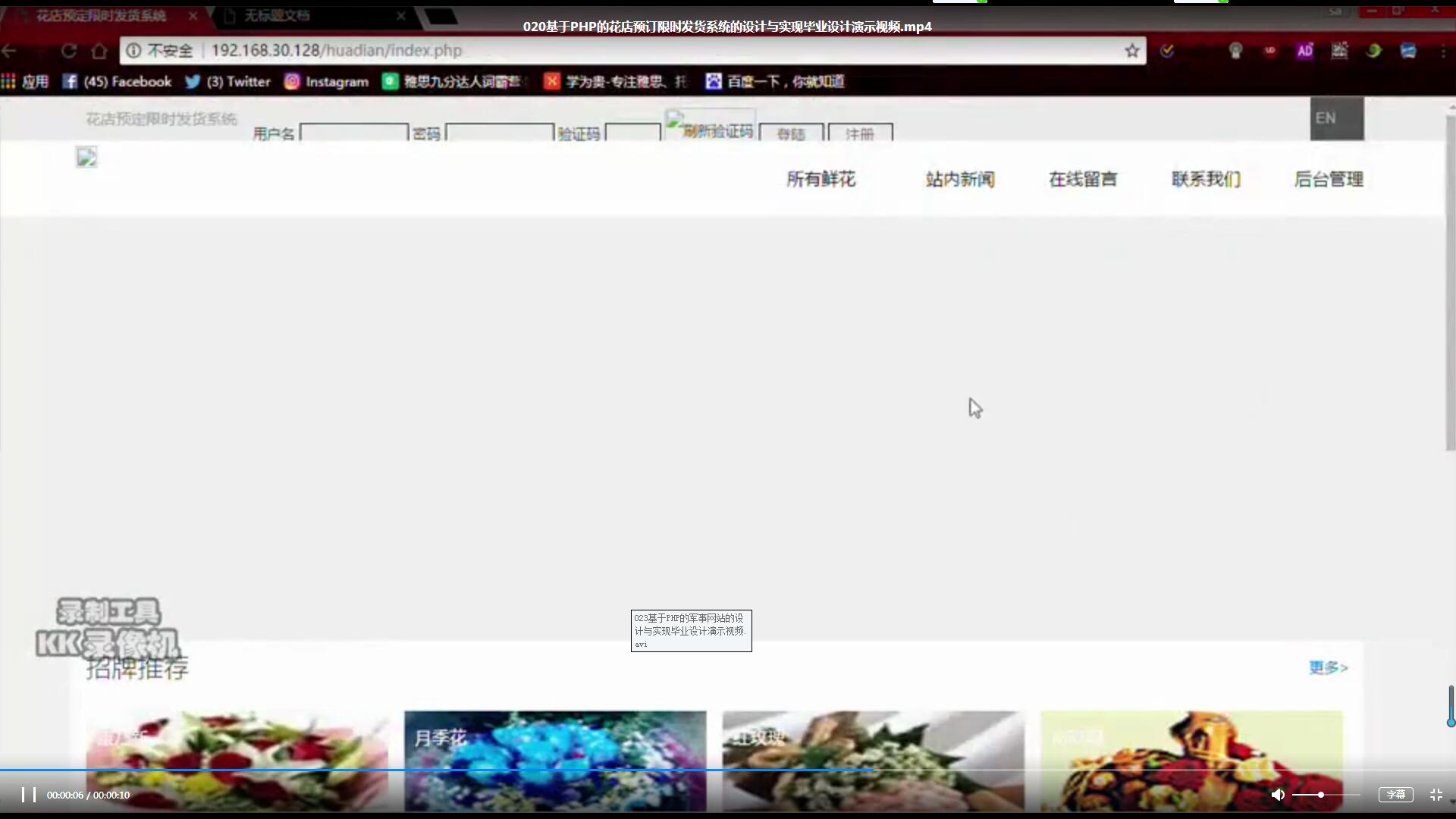Click the lightbulb extension icon
The width and height of the screenshot is (1456, 819).
1235,51
